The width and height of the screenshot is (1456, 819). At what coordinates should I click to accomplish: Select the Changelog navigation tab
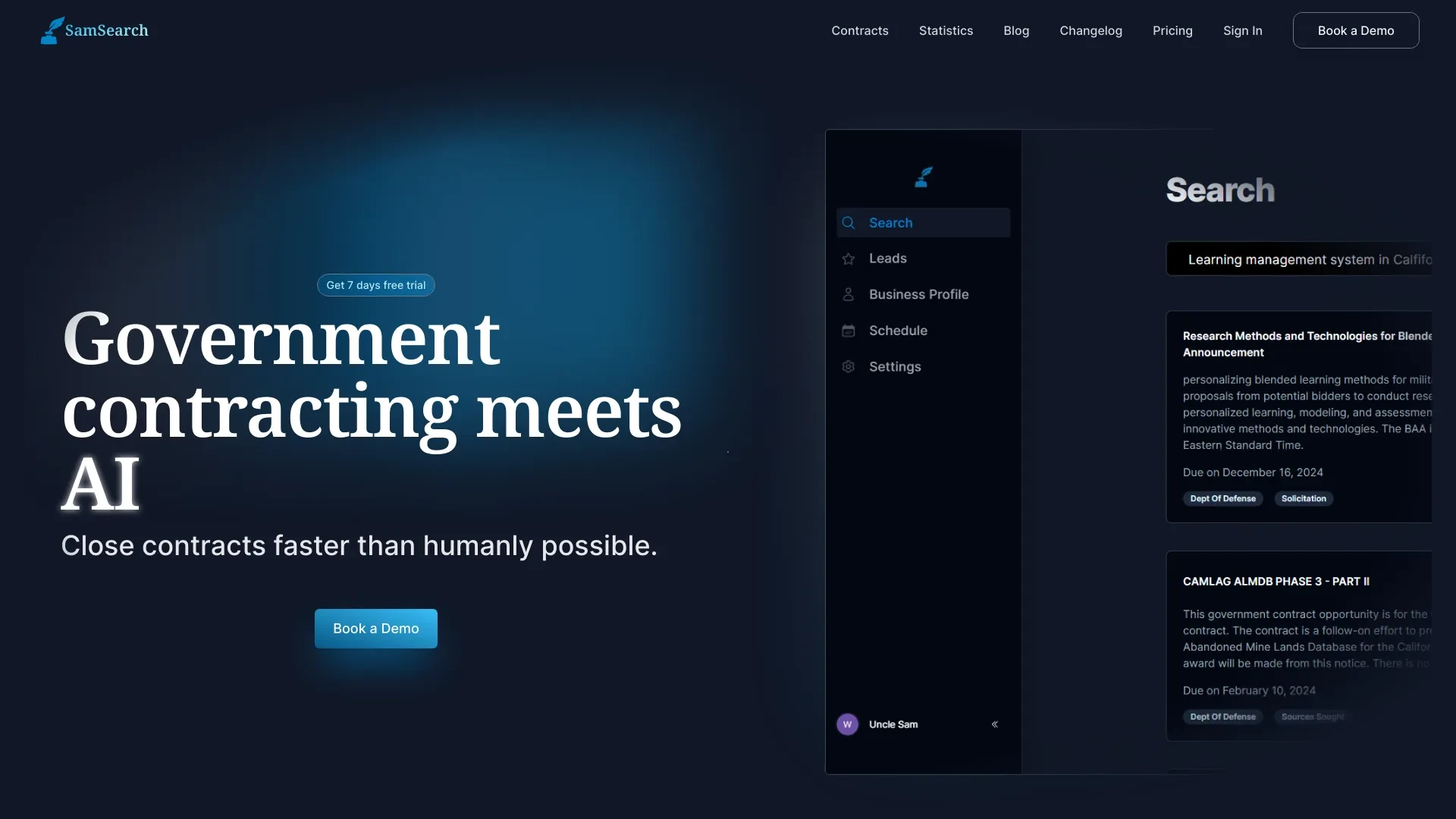point(1090,30)
